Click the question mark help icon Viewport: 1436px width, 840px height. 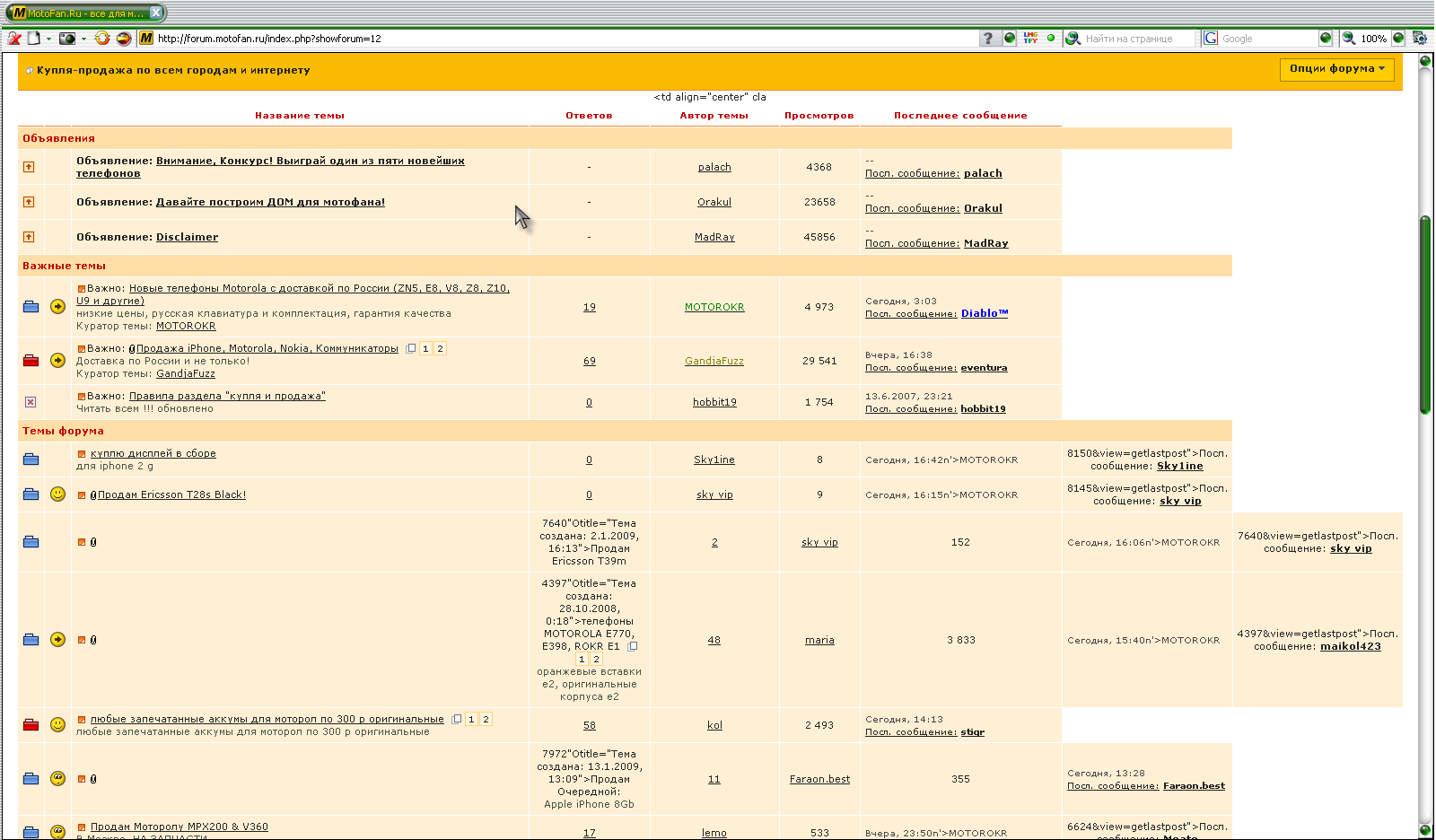(988, 39)
